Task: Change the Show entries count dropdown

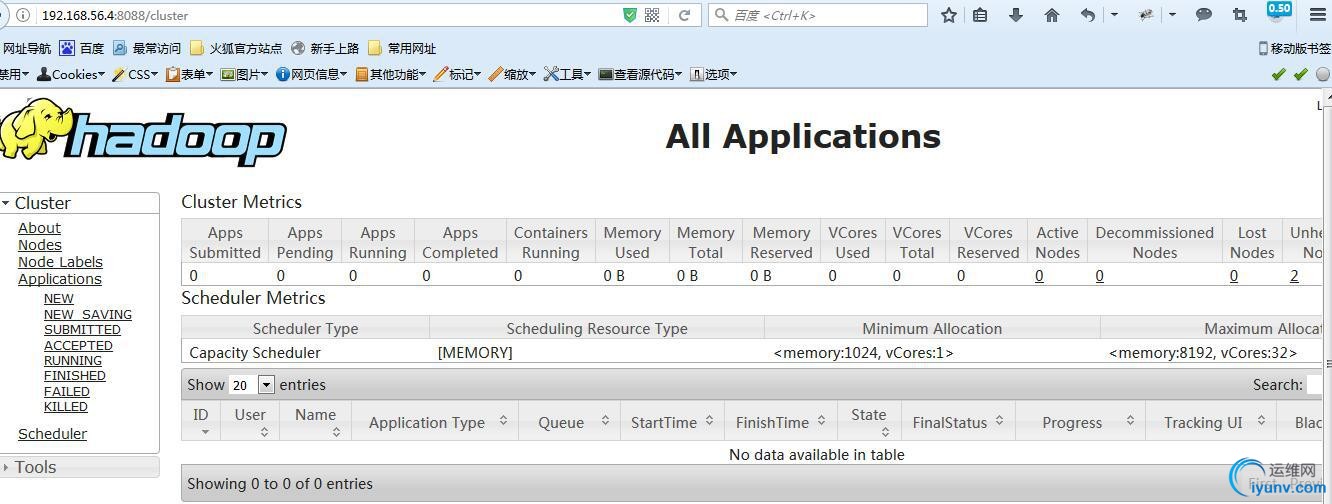Action: [x=251, y=385]
